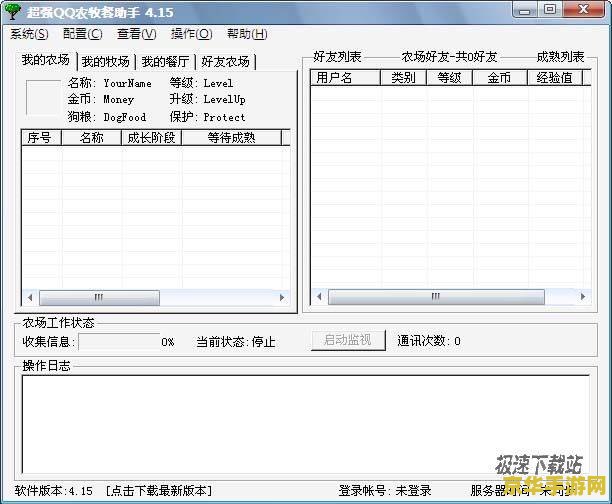612x504 pixels.
Task: Click the 登录帐号:未登录 status entry
Action: [385, 491]
